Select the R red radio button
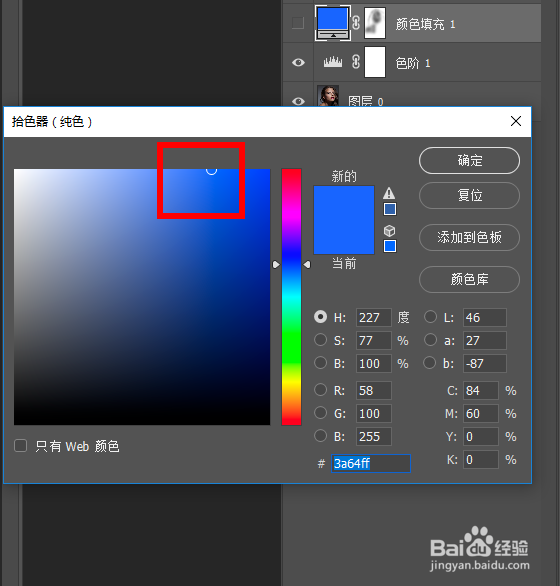Screen dimensions: 560x586 point(320,390)
